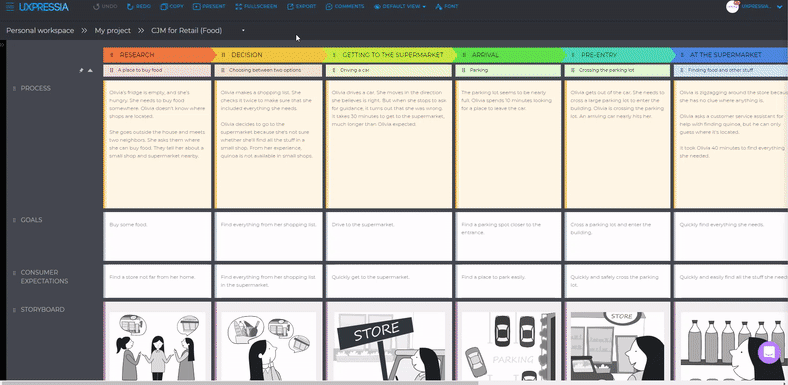Click the pin icon above Process row

(81, 70)
